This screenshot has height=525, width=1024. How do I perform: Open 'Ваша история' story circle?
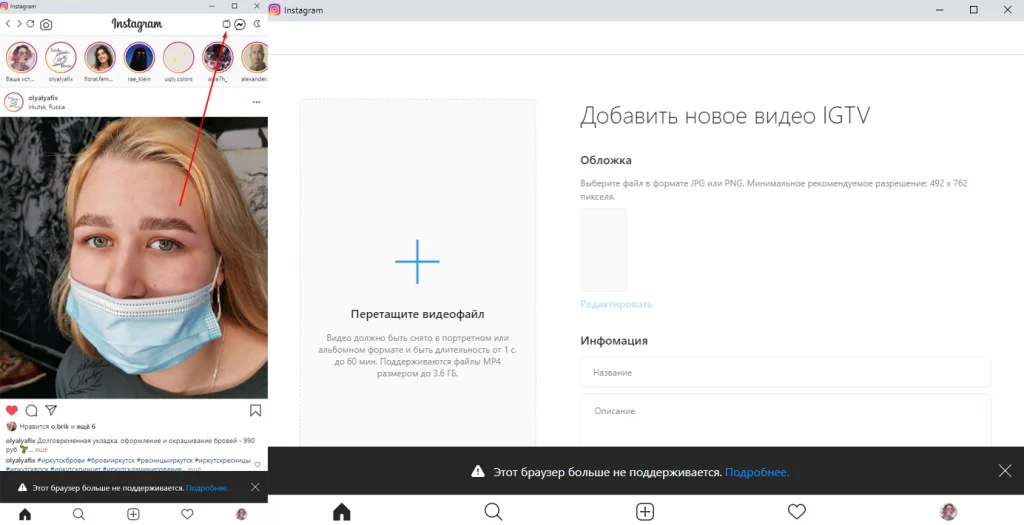pyautogui.click(x=22, y=57)
